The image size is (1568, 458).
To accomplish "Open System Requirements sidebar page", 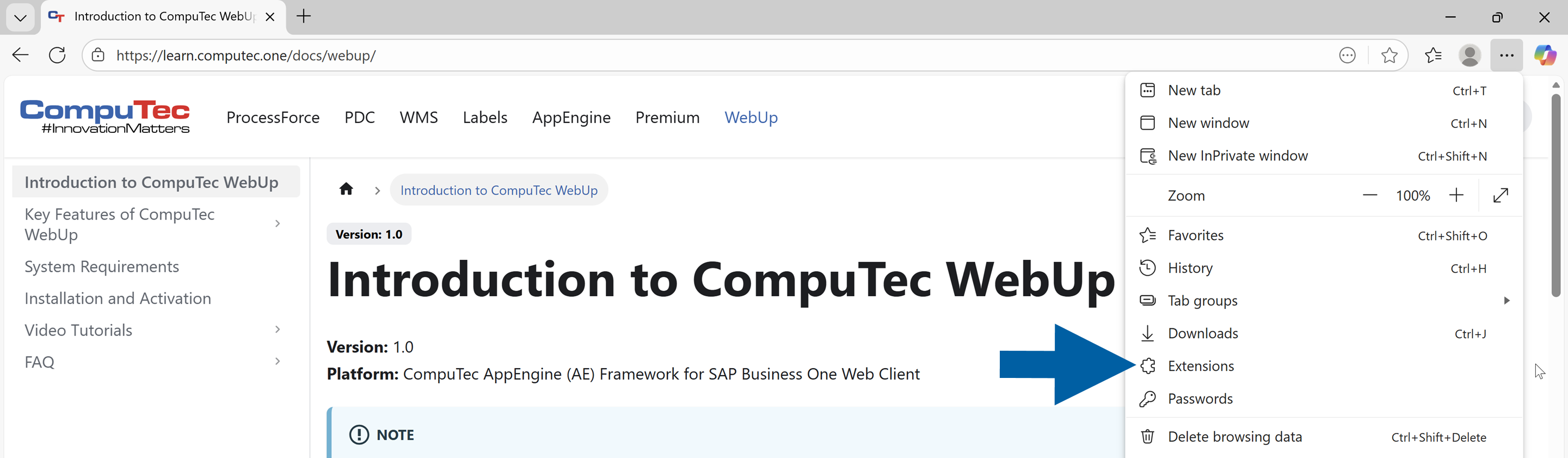I will pos(102,267).
